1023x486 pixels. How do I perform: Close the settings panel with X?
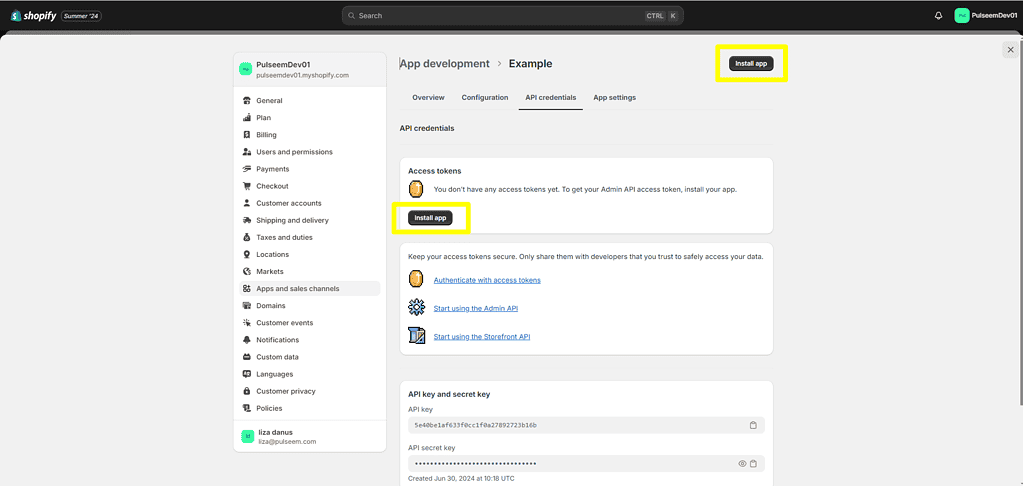coord(1011,50)
